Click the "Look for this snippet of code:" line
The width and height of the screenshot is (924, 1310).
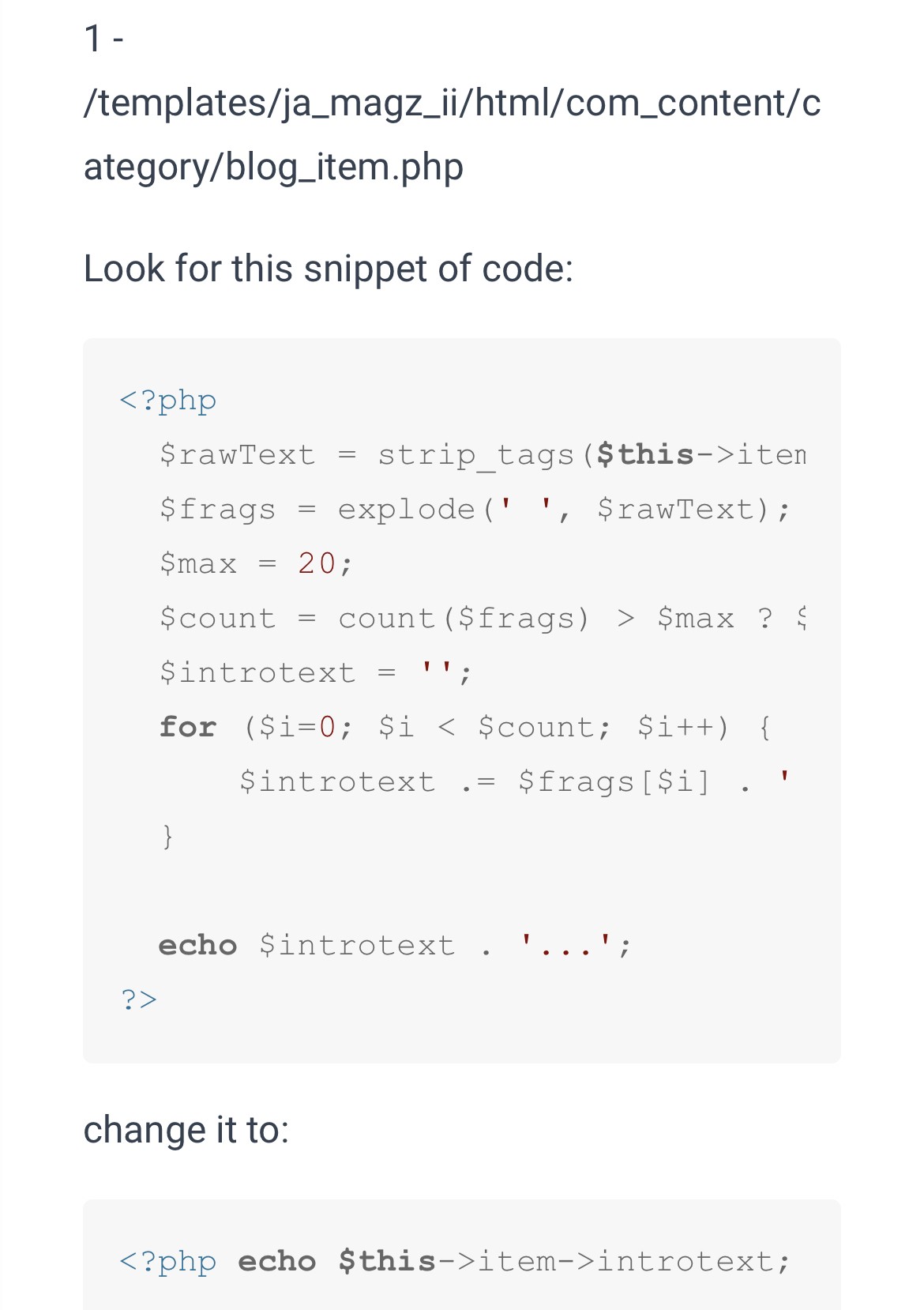328,269
